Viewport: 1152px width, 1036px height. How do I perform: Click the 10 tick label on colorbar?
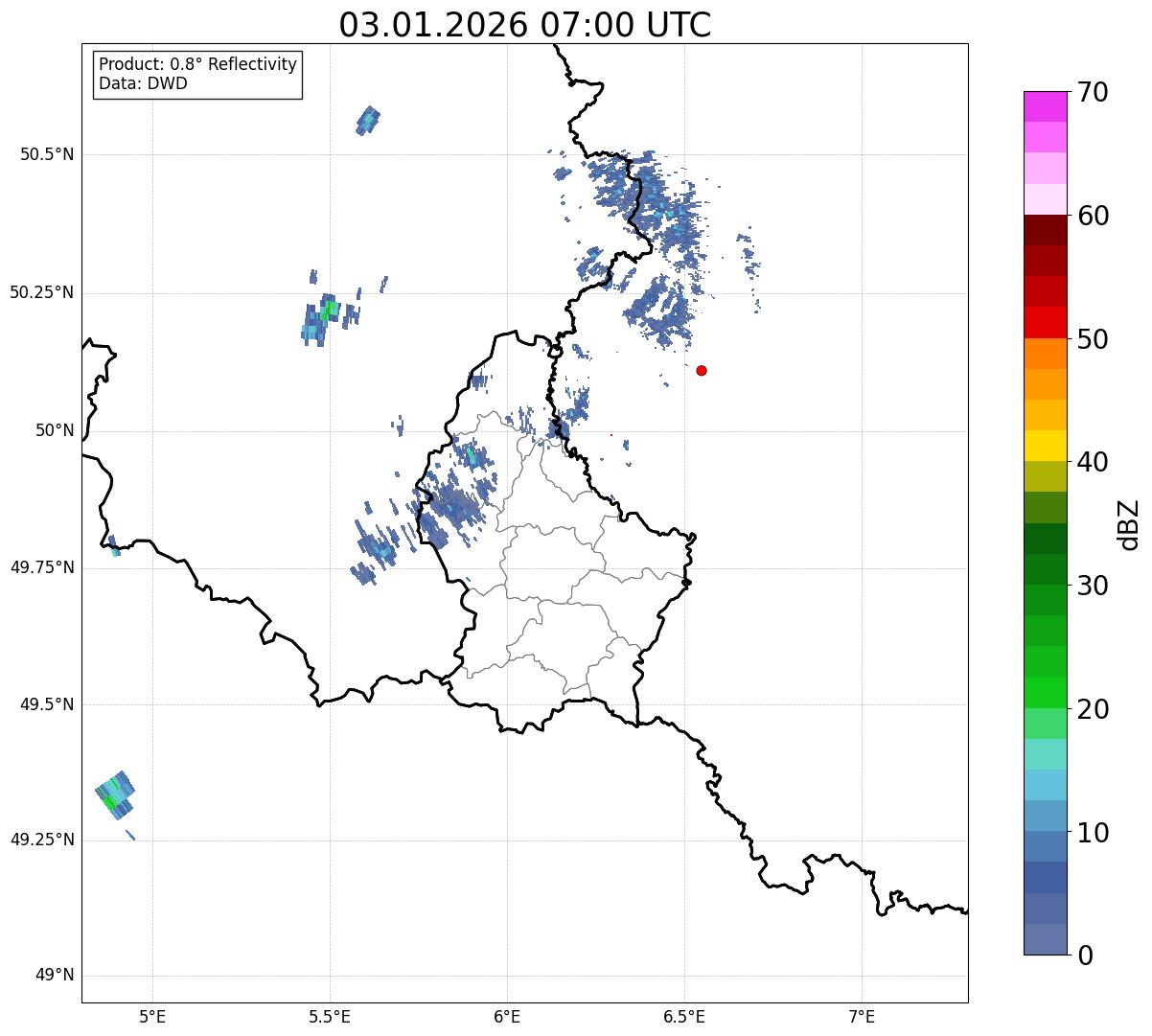1093,832
